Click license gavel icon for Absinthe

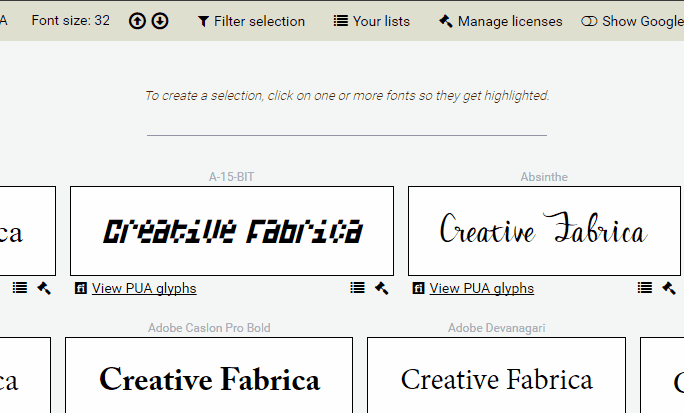coord(669,288)
